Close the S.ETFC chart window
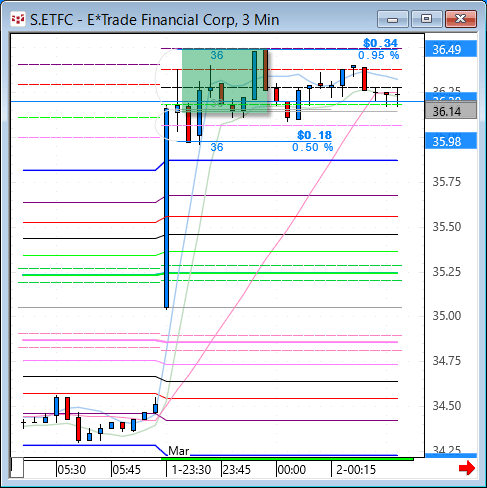 click(x=461, y=19)
